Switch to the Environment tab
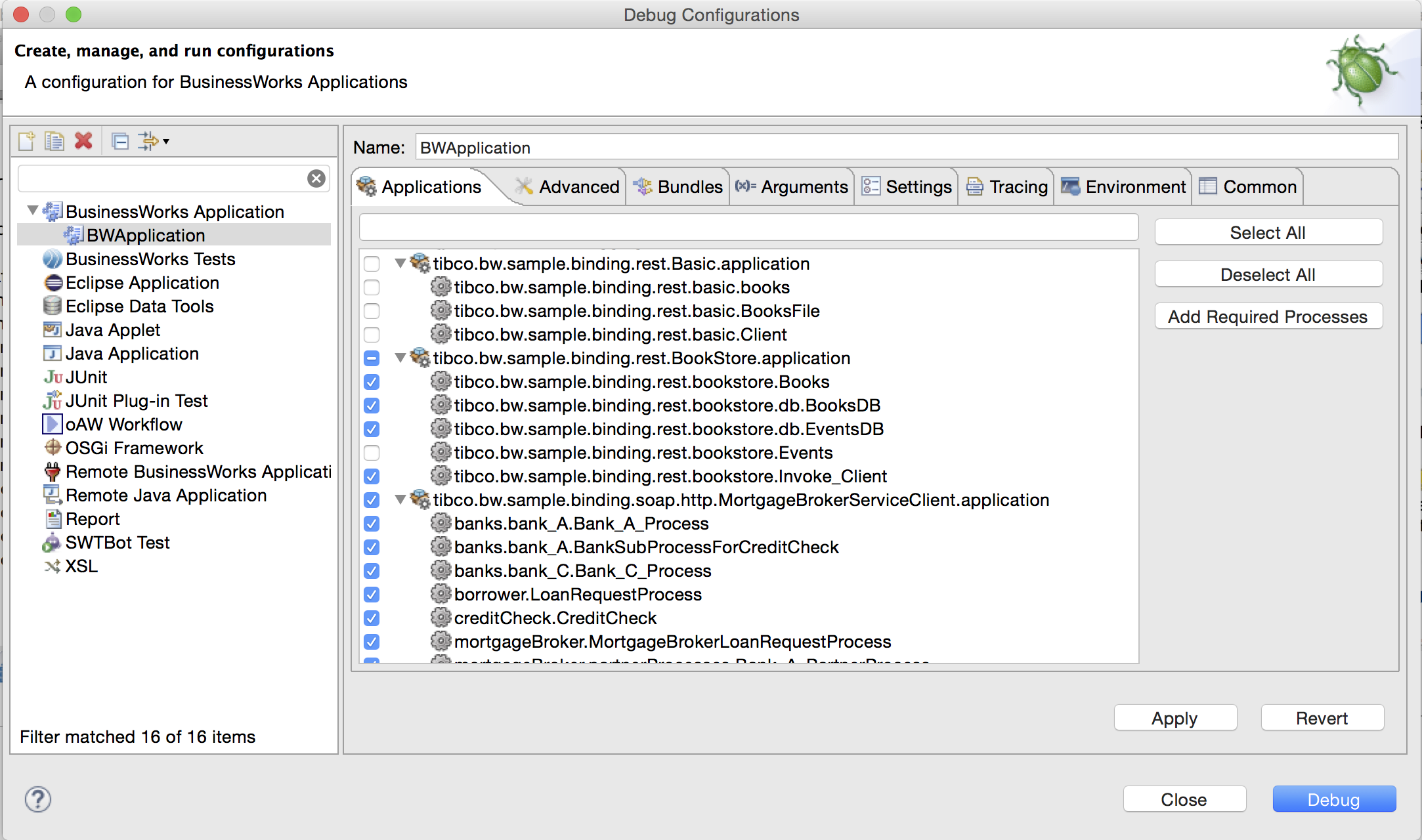Screen dimensions: 1422x840 1123,187
